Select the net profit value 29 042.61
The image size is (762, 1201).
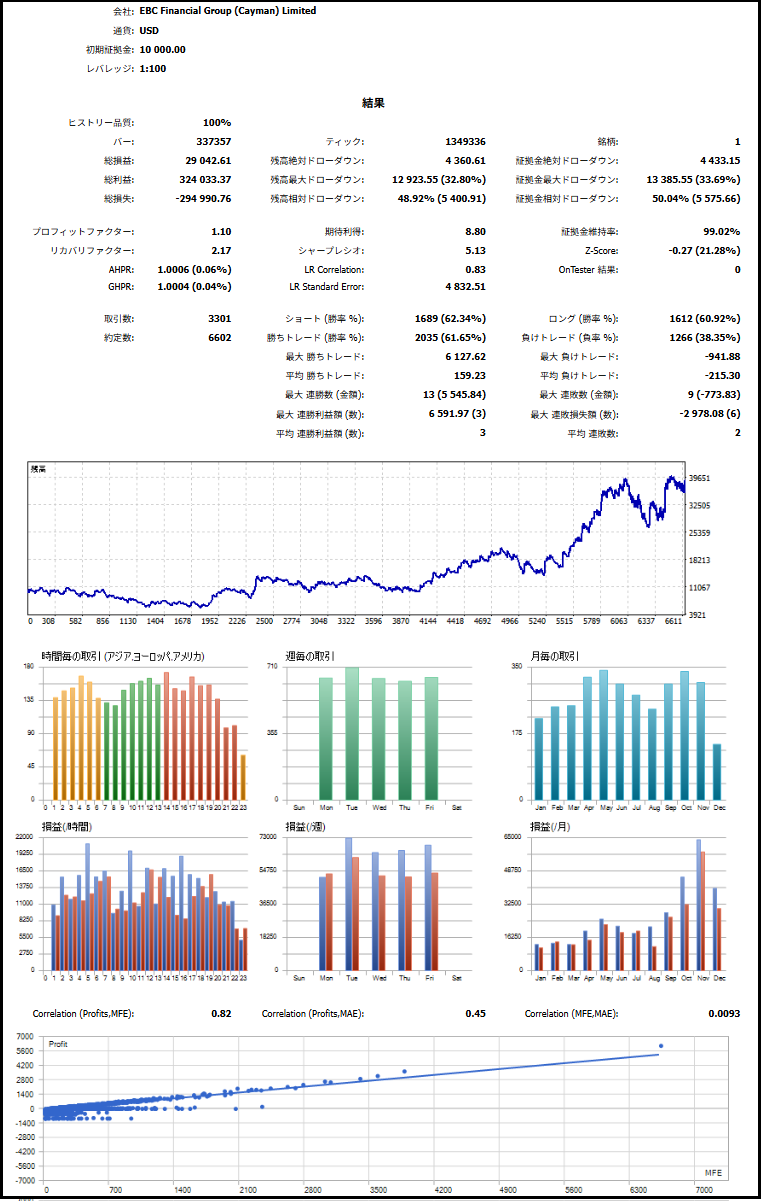(208, 160)
